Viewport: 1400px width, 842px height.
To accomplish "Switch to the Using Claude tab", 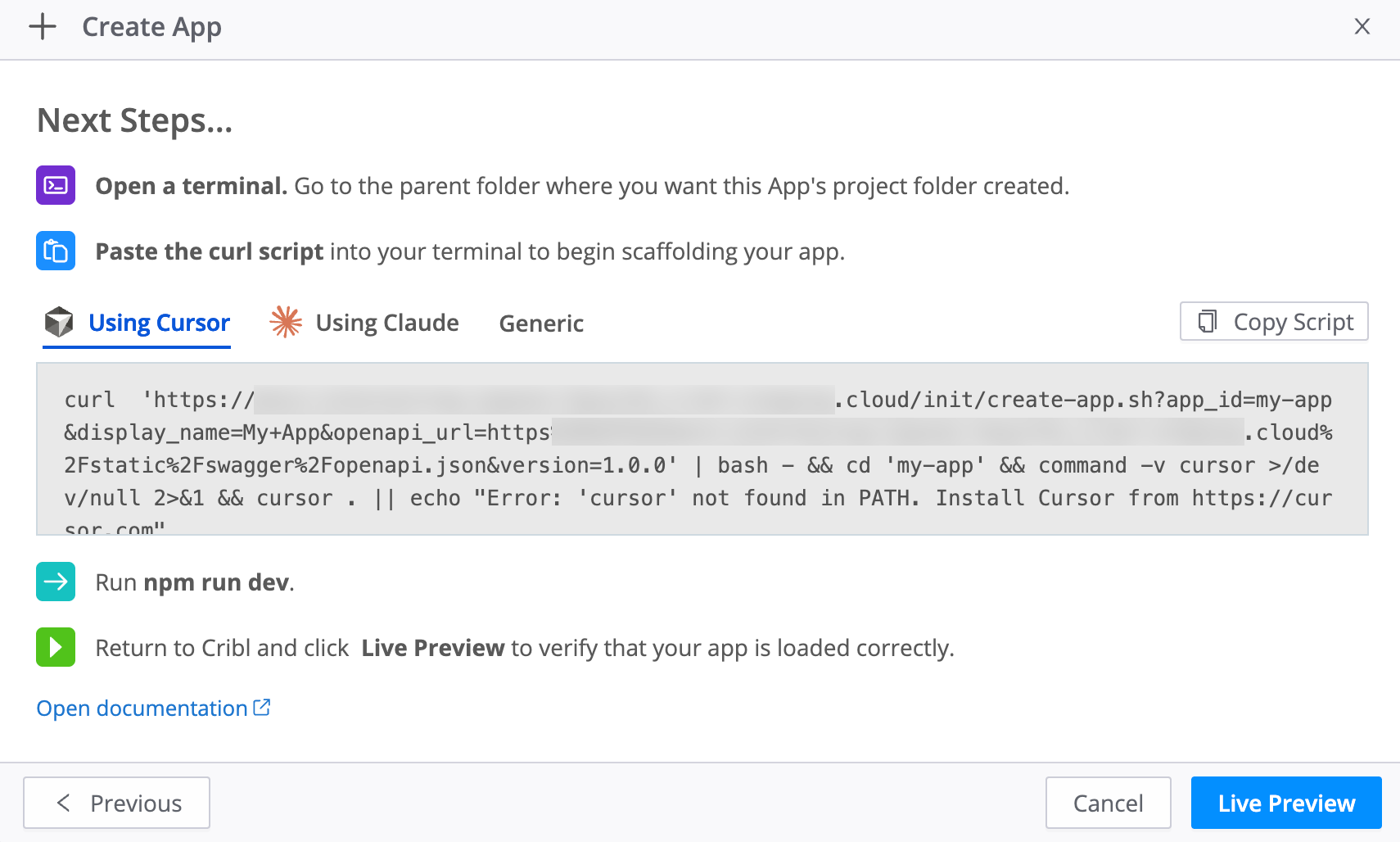I will pyautogui.click(x=364, y=324).
